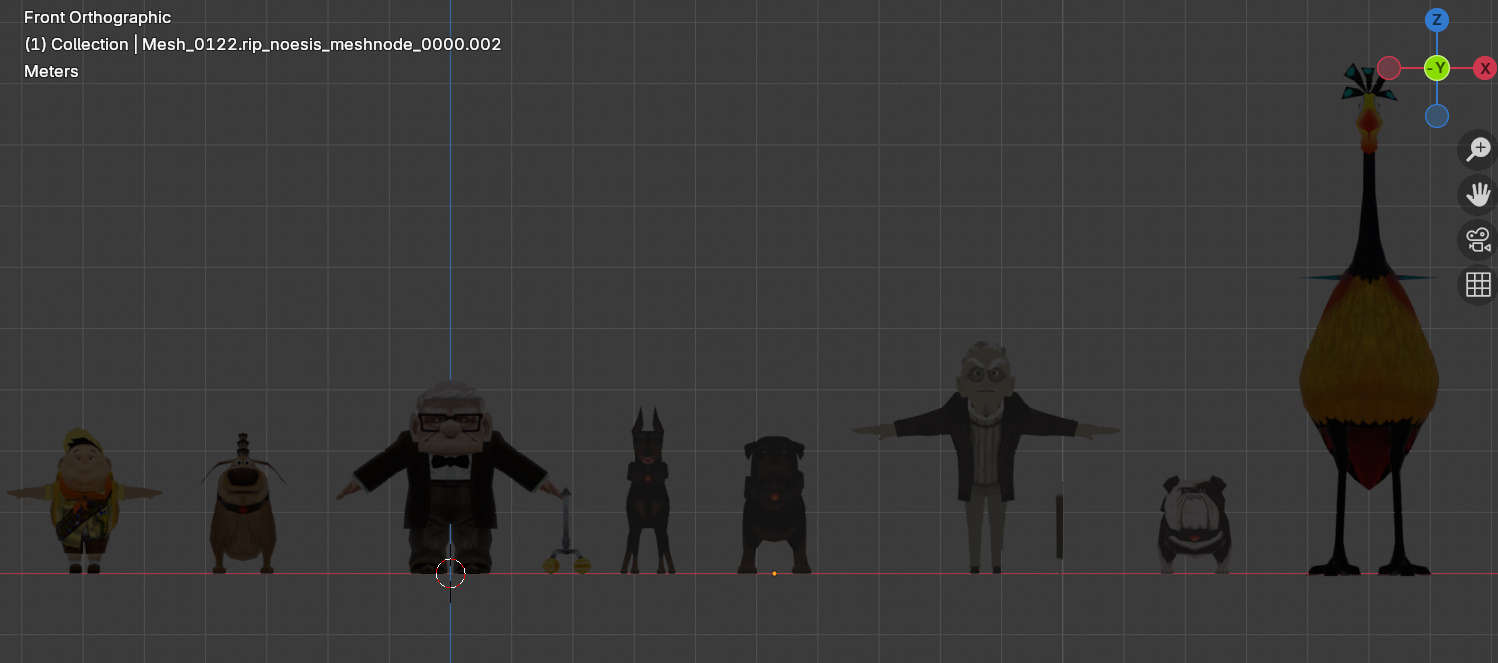Select the green -Y ball in the gizmo

(1436, 68)
